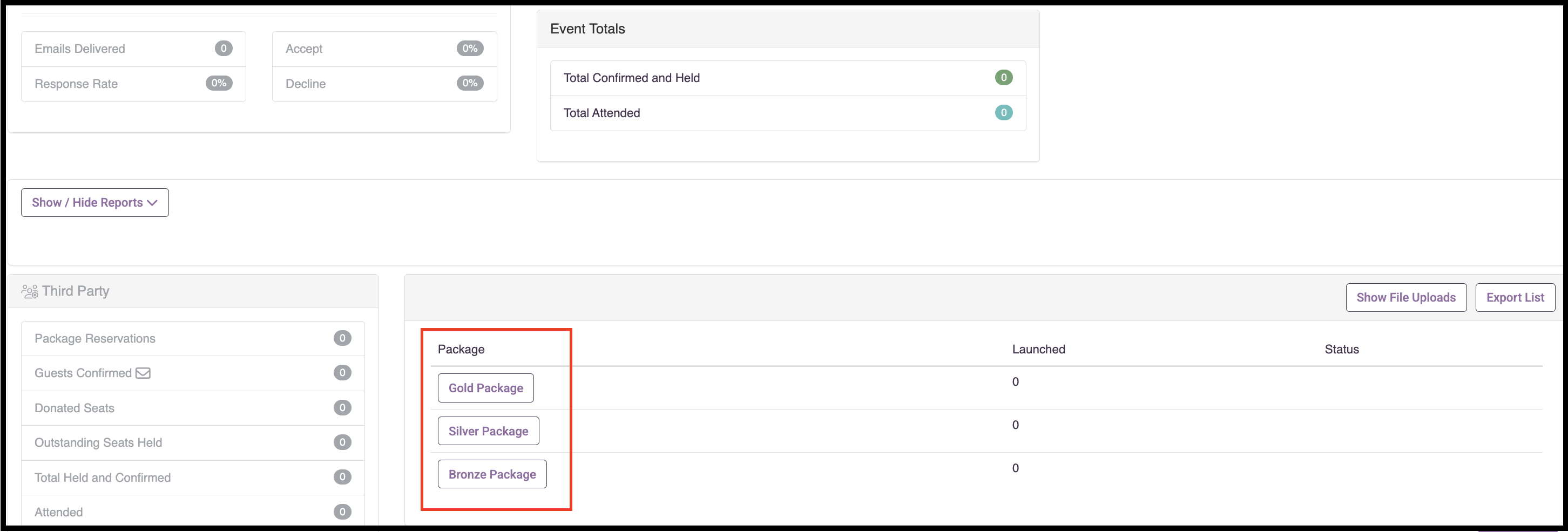
Task: Click the envelope icon beside Guests Confirmed
Action: 143,373
